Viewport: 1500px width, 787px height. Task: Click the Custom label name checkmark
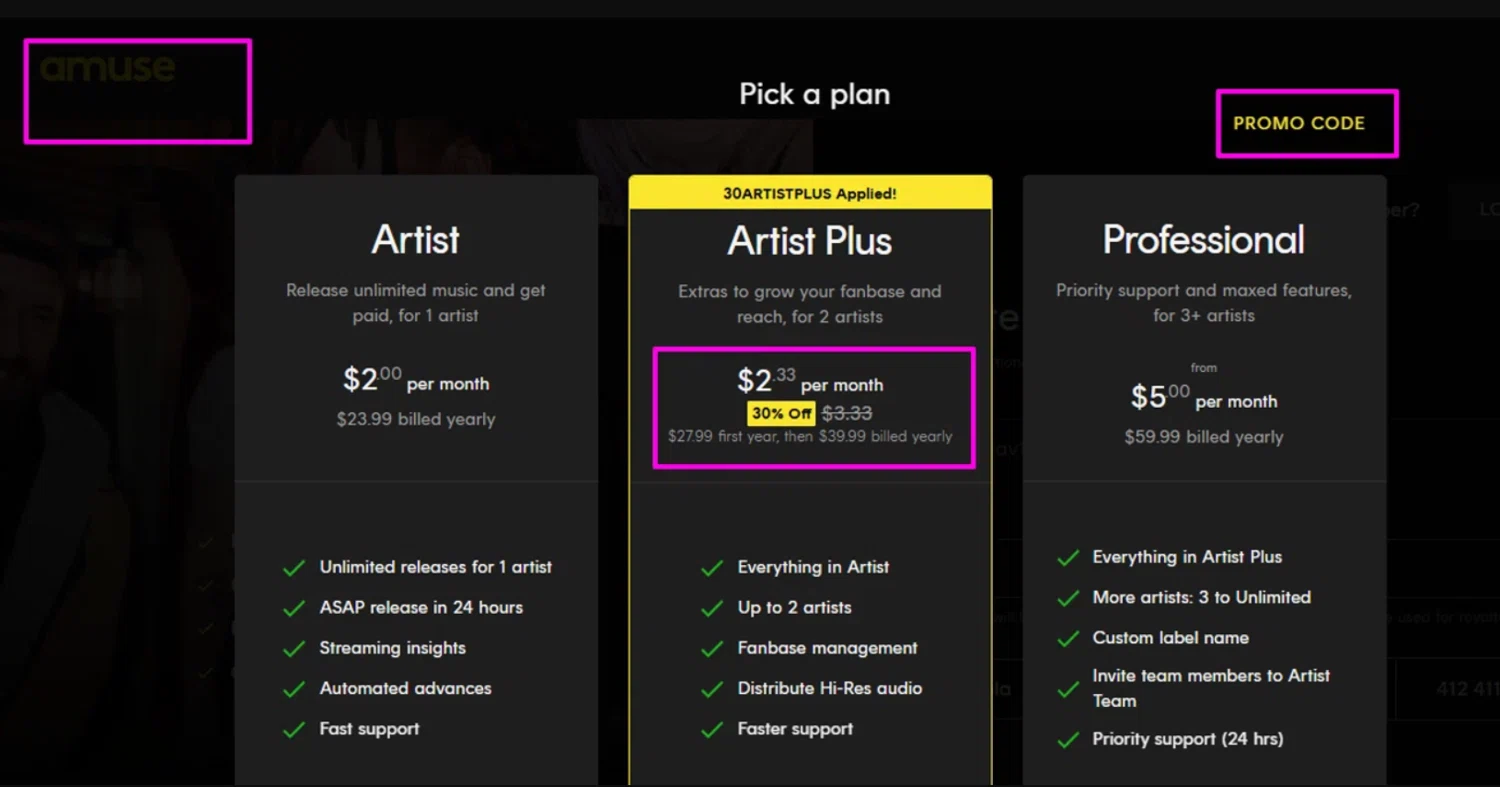[x=1069, y=638]
